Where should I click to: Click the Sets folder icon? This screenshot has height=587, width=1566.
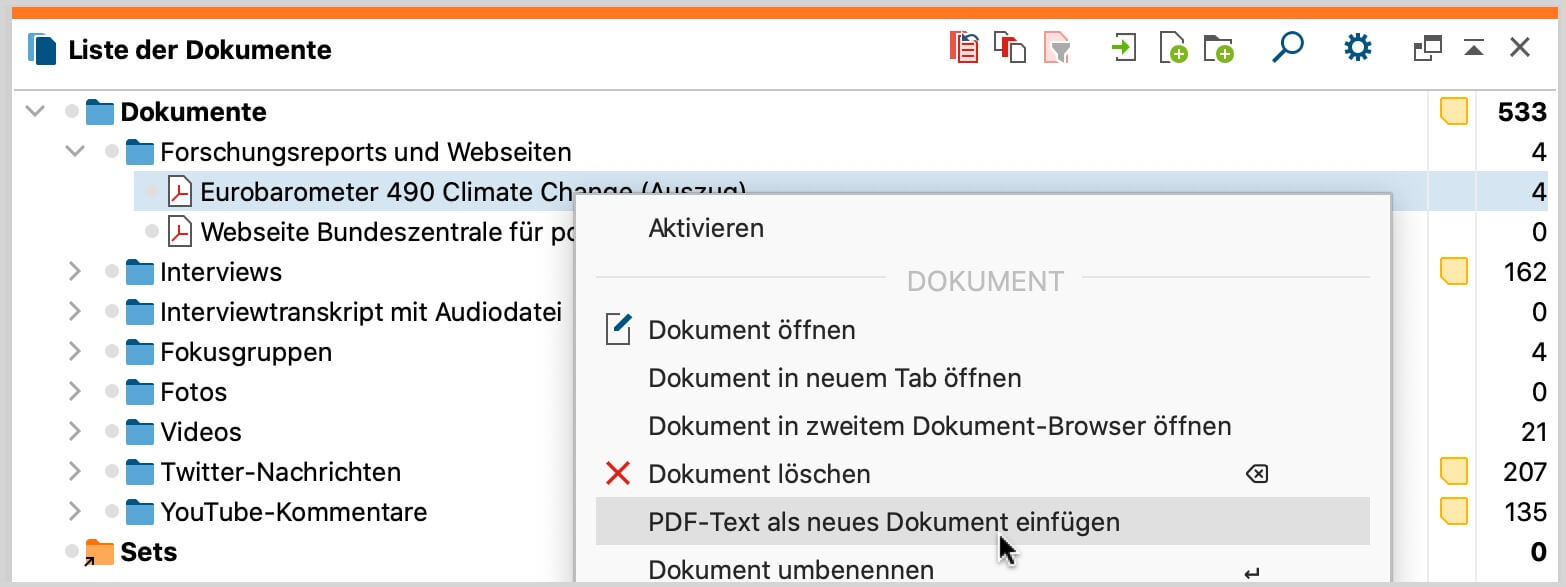[x=99, y=552]
